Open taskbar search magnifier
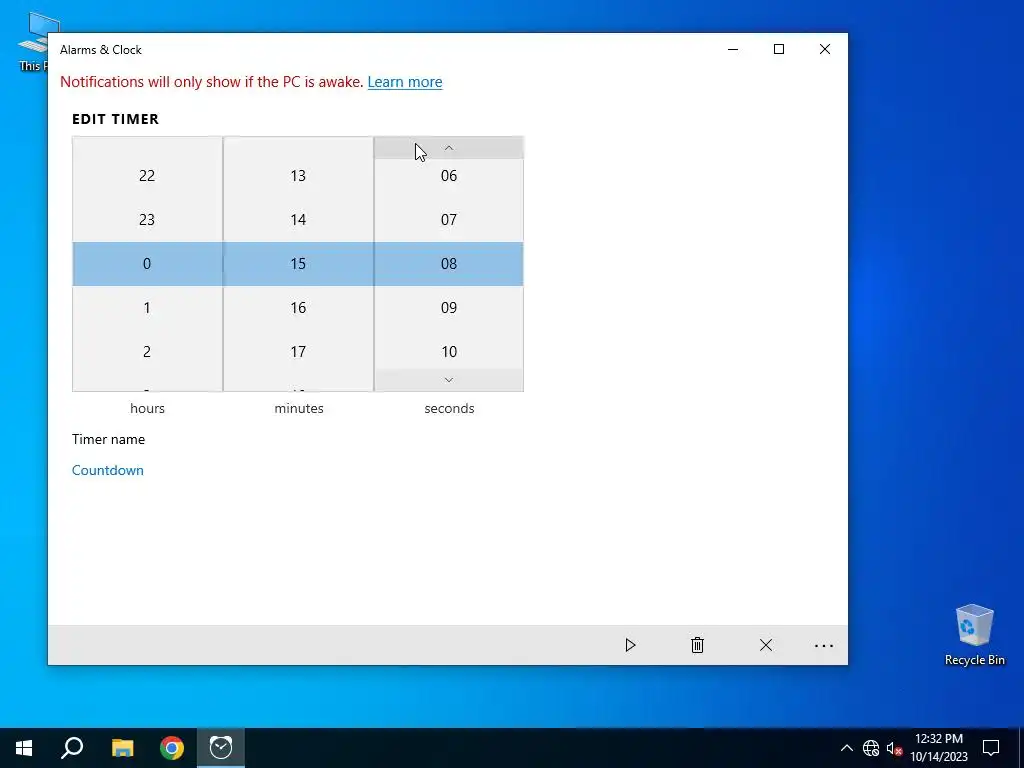This screenshot has width=1024, height=768. (72, 748)
